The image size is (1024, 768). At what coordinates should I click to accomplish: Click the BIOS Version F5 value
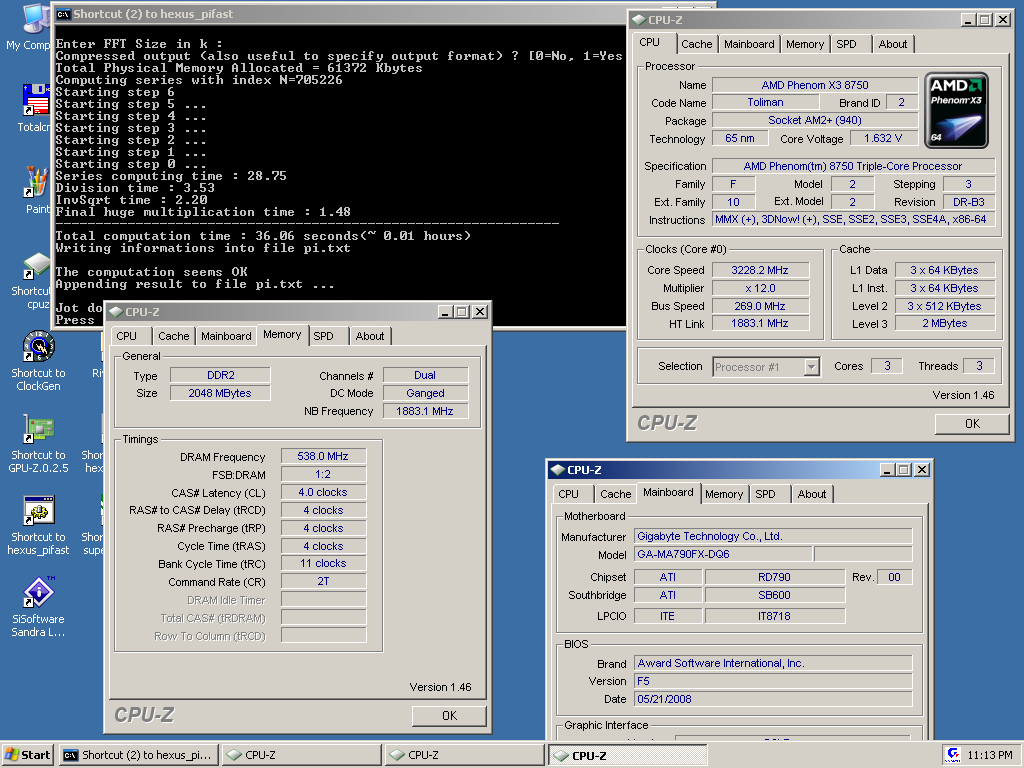click(x=773, y=681)
